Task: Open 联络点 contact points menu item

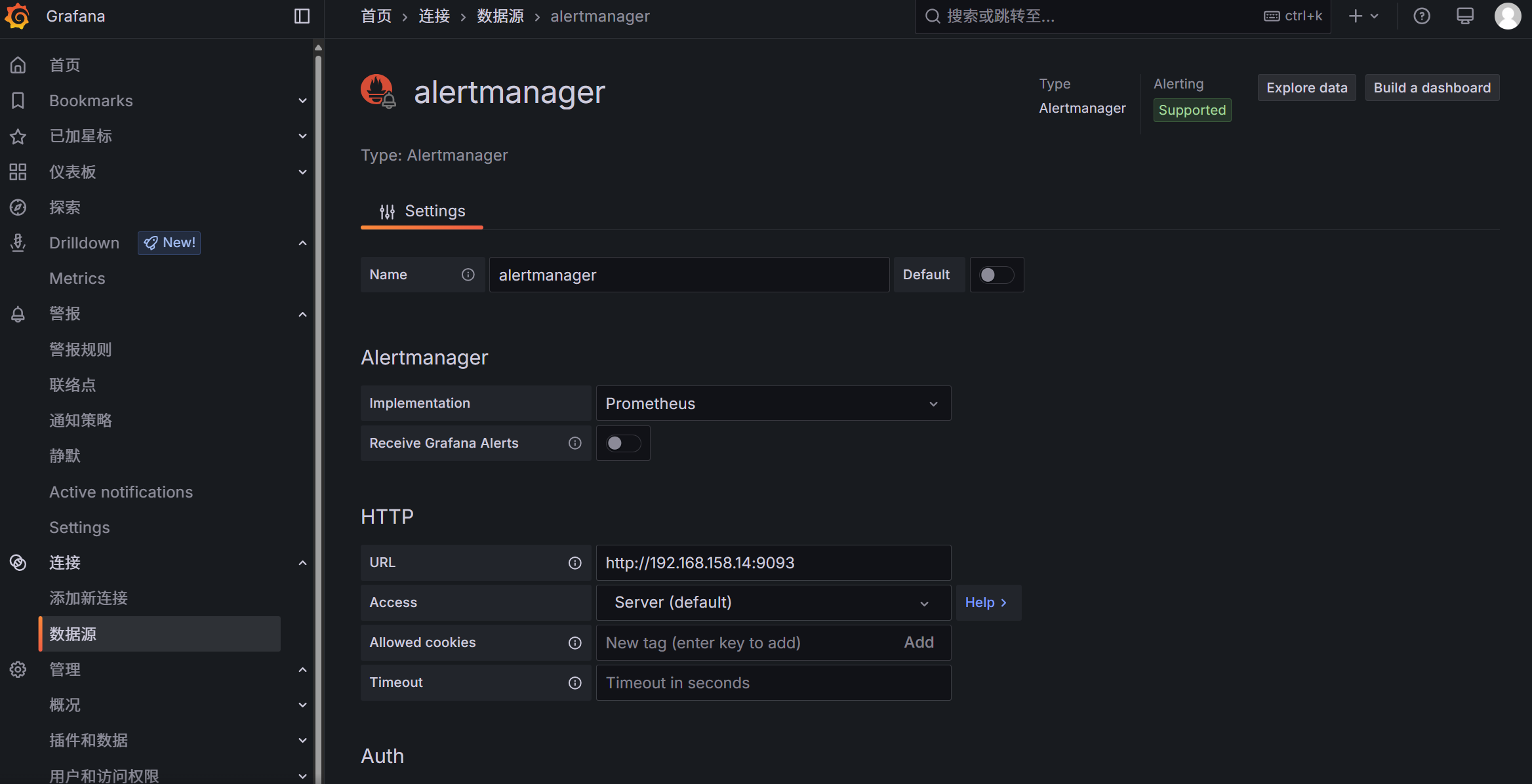Action: (73, 385)
